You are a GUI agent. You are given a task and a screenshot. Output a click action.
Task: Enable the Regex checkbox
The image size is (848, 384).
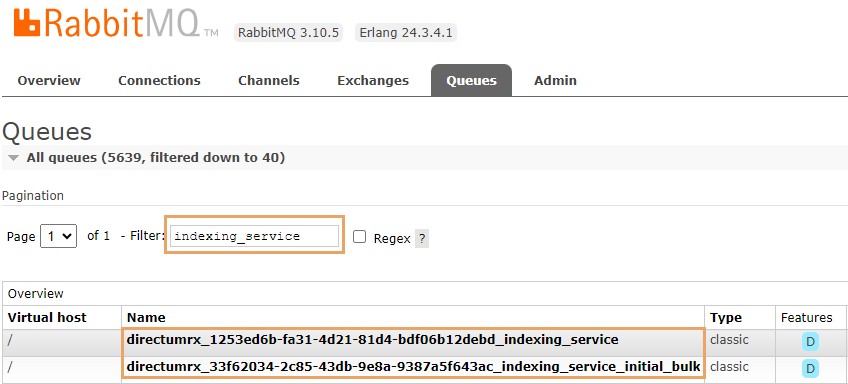360,237
